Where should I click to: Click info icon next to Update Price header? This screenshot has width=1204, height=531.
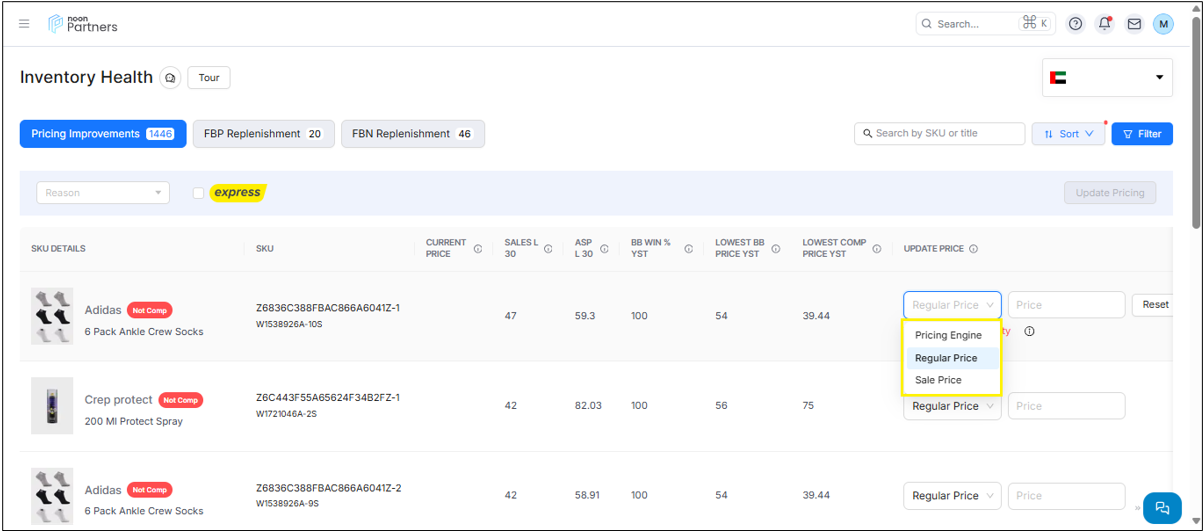pyautogui.click(x=973, y=249)
